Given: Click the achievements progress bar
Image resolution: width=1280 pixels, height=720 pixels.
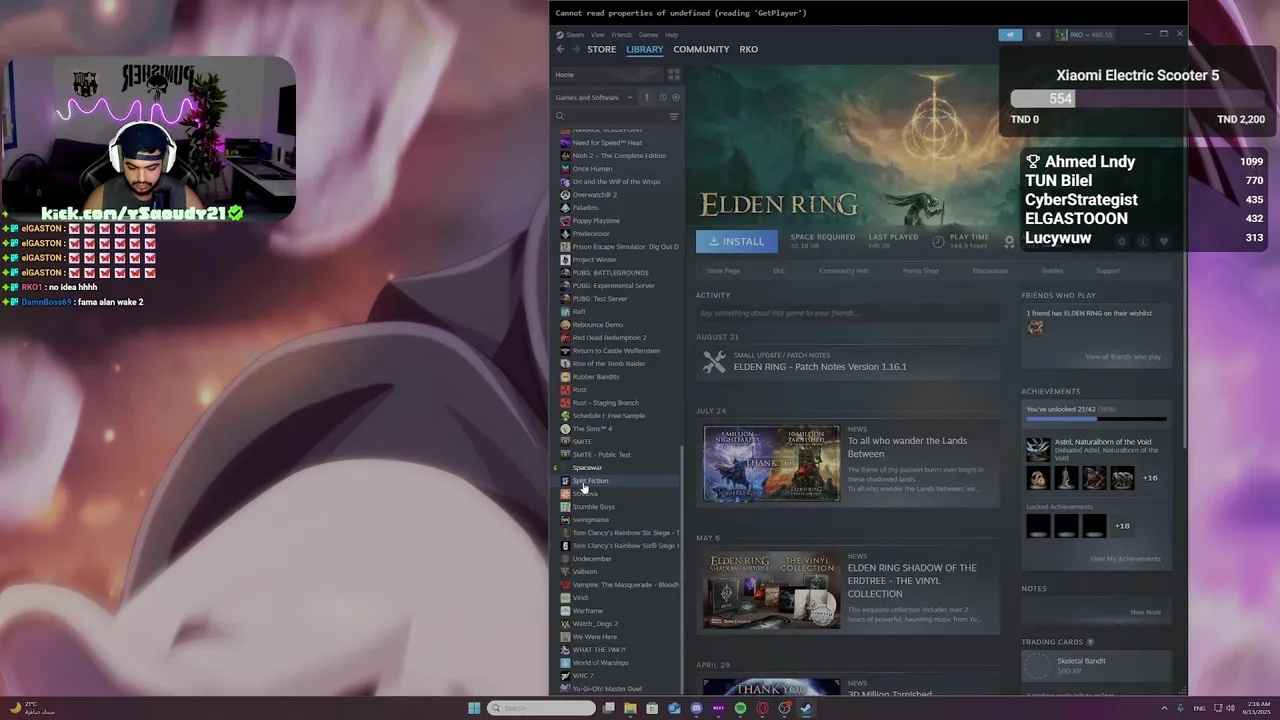Looking at the screenshot, I should pyautogui.click(x=1096, y=419).
